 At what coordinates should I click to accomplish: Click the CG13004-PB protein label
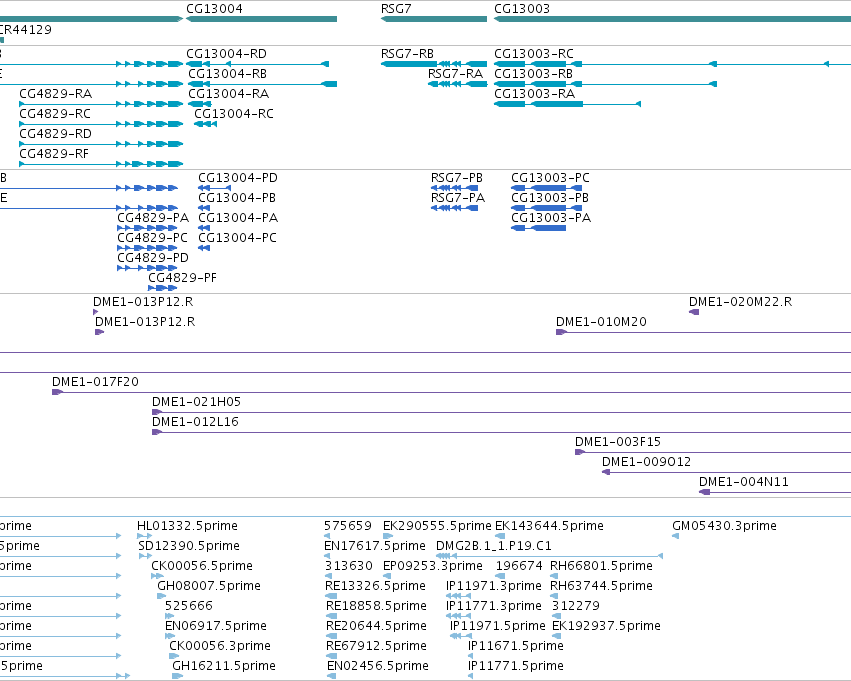click(237, 198)
